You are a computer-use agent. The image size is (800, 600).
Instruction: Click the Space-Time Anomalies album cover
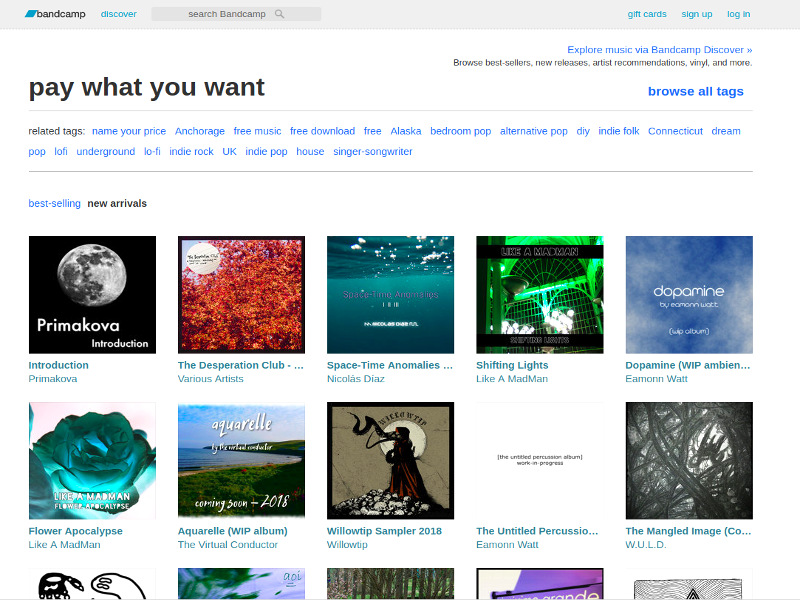point(390,295)
